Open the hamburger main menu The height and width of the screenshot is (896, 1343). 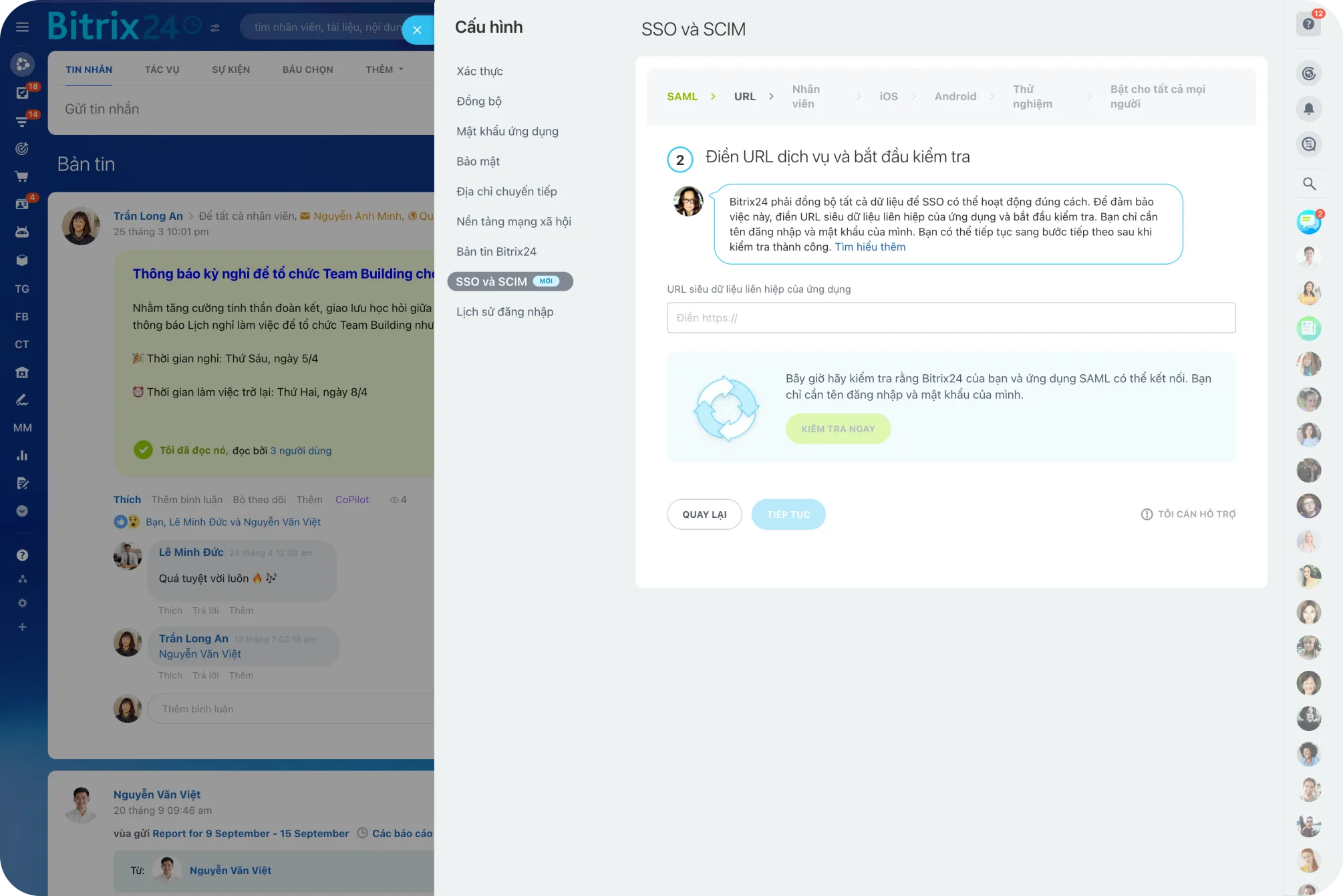[22, 27]
